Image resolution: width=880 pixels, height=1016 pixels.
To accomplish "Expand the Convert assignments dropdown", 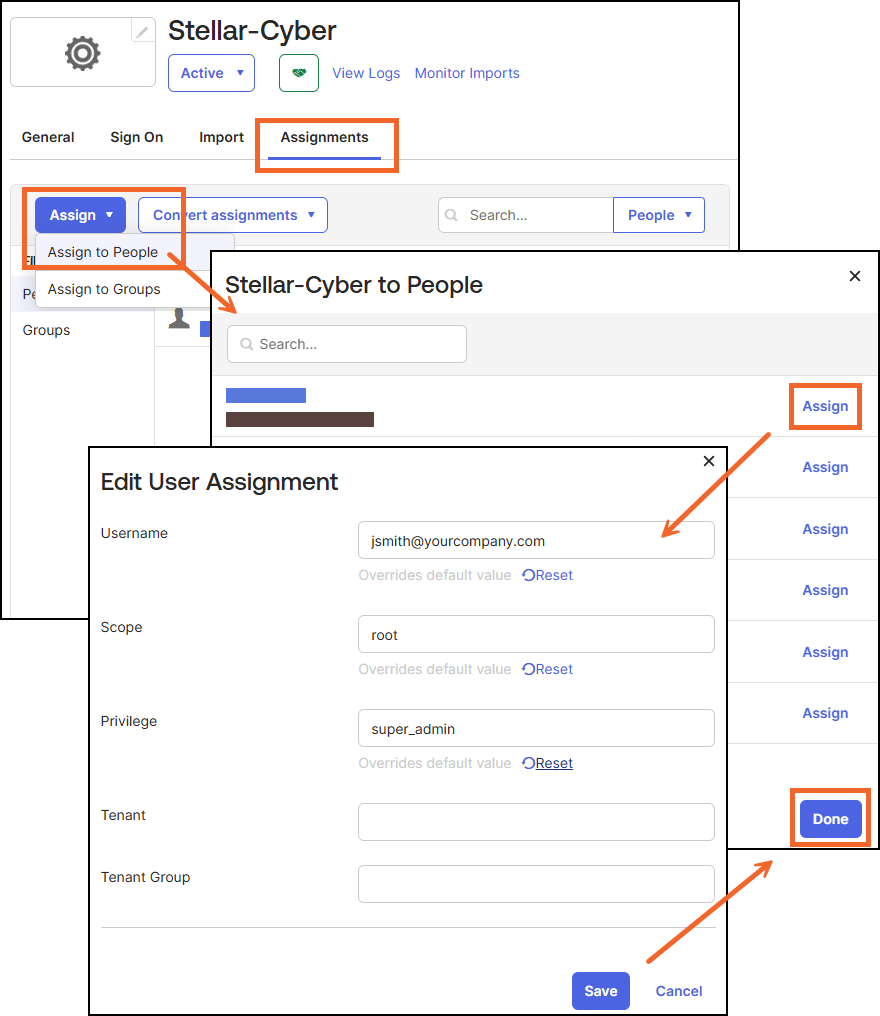I will click(x=232, y=215).
